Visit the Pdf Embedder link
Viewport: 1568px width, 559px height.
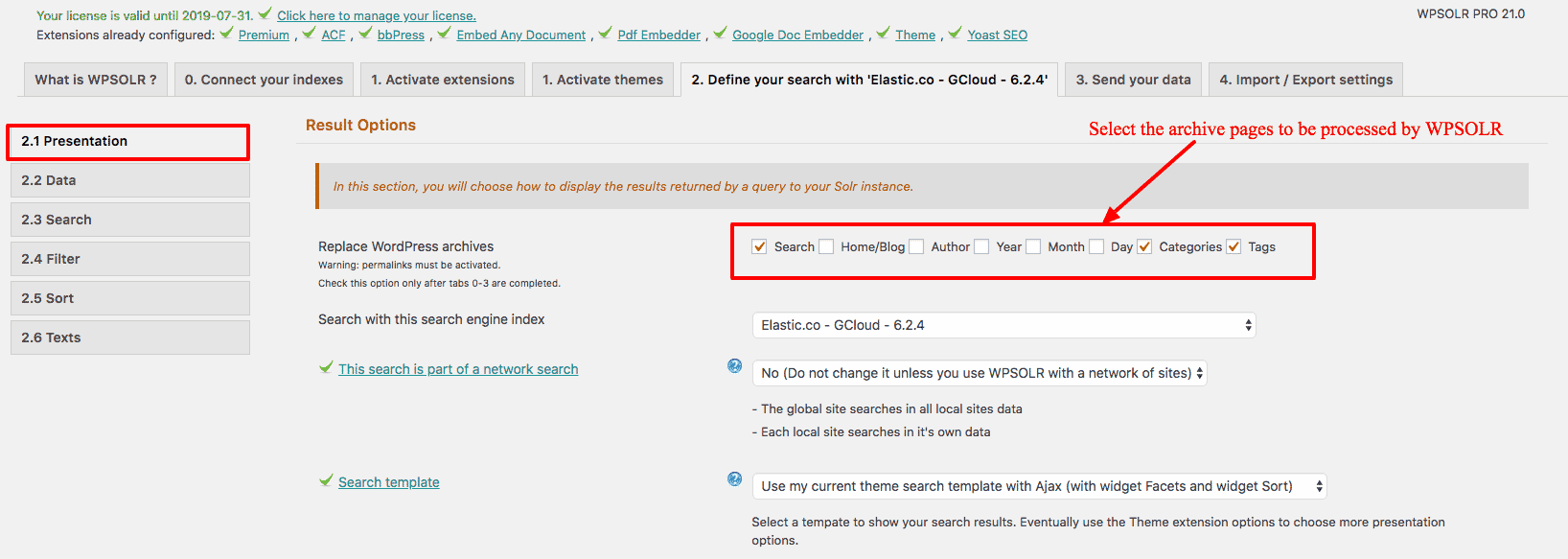659,35
